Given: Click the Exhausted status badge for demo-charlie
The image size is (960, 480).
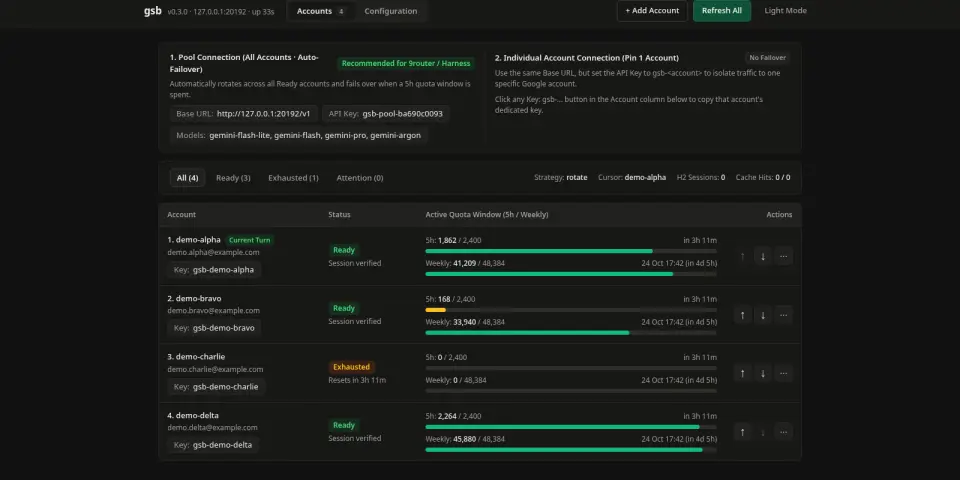Looking at the screenshot, I should click(x=351, y=367).
